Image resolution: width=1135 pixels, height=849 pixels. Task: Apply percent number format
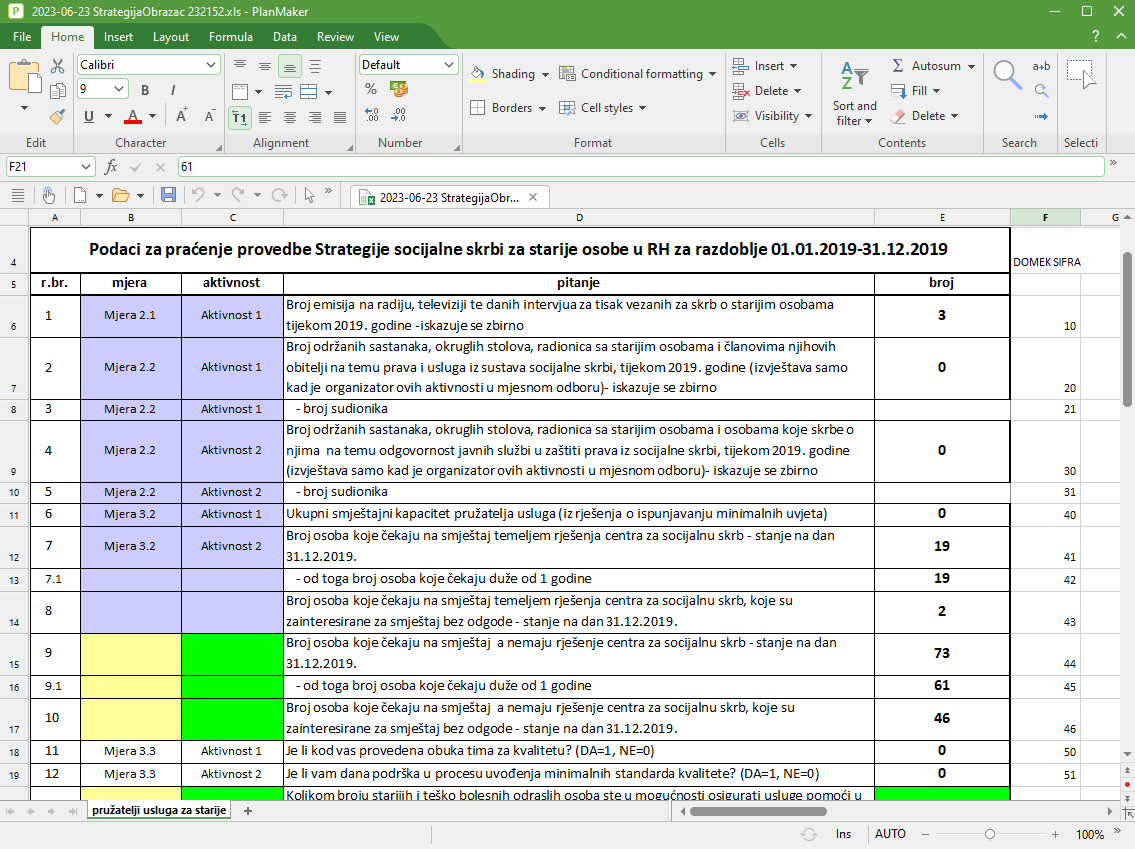pos(371,89)
